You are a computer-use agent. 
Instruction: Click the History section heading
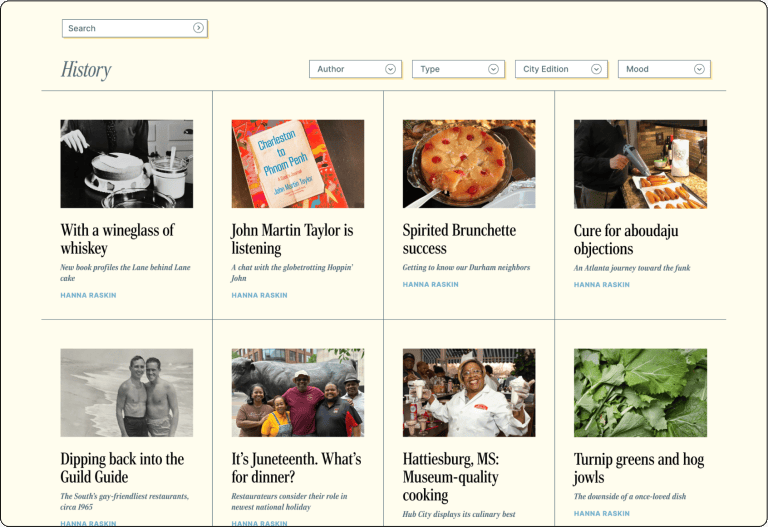(86, 70)
